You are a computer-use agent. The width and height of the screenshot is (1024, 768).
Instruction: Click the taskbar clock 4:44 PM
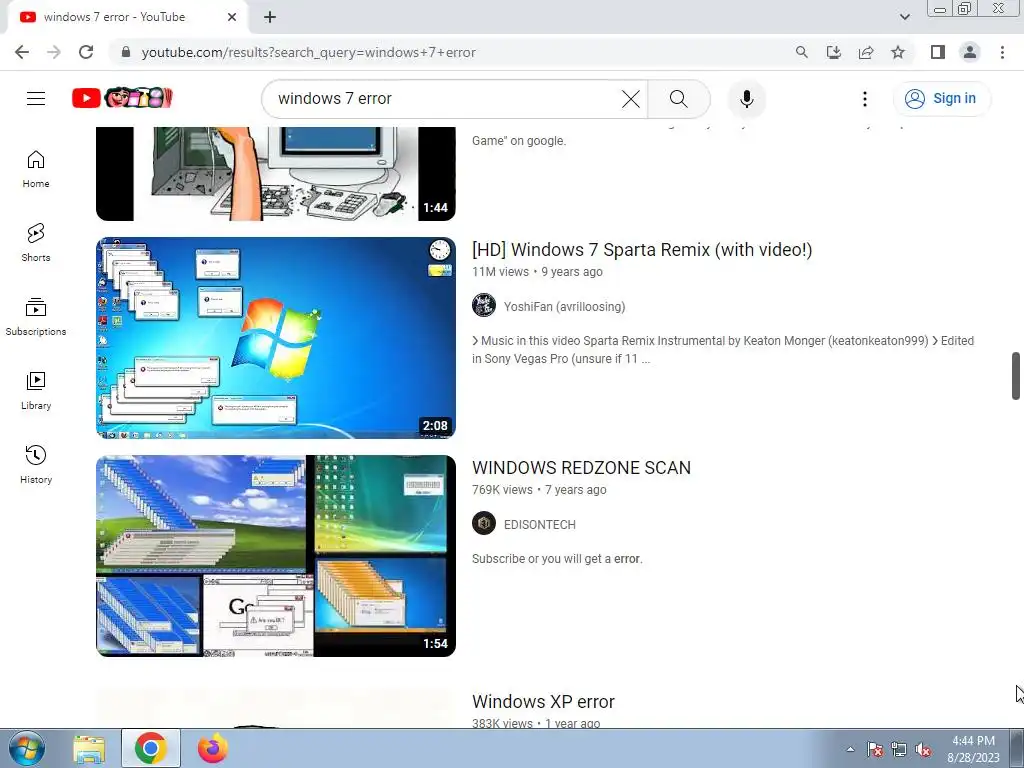tap(973, 749)
